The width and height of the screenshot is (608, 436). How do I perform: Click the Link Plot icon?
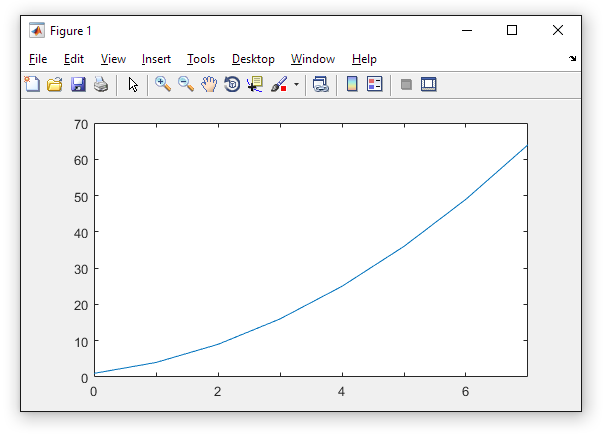pos(321,84)
